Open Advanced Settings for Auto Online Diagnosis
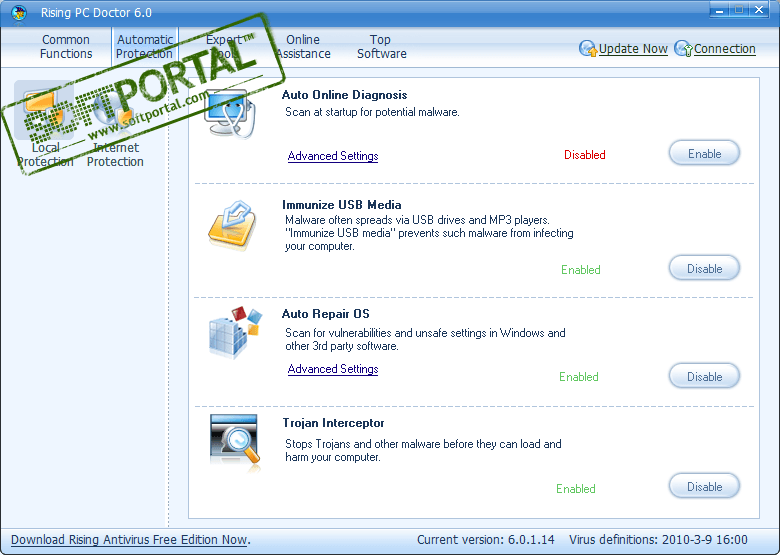780x555 pixels. coord(333,156)
